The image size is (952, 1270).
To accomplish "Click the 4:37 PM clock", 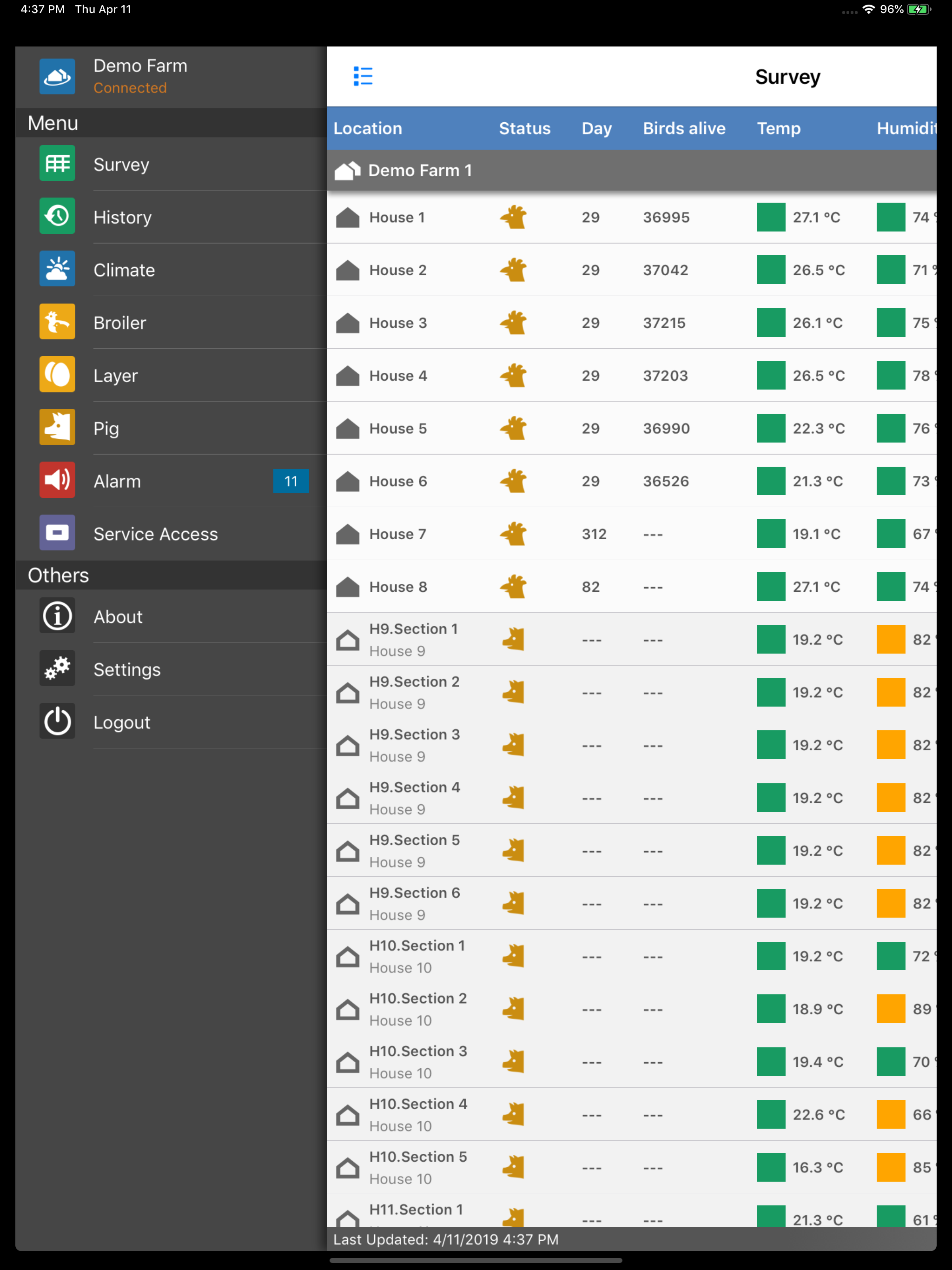I will (x=42, y=10).
